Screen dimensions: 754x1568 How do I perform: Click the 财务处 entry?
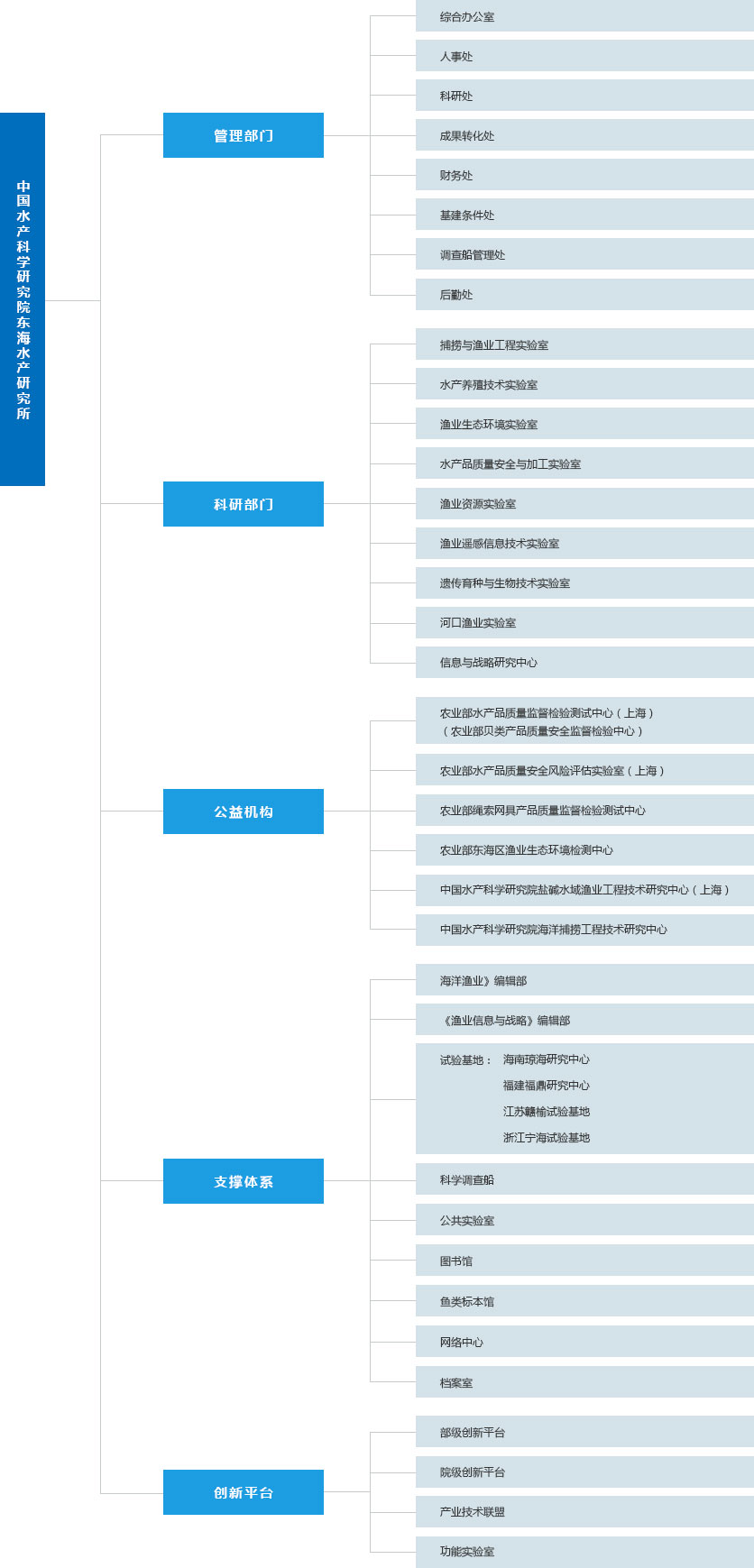click(584, 175)
